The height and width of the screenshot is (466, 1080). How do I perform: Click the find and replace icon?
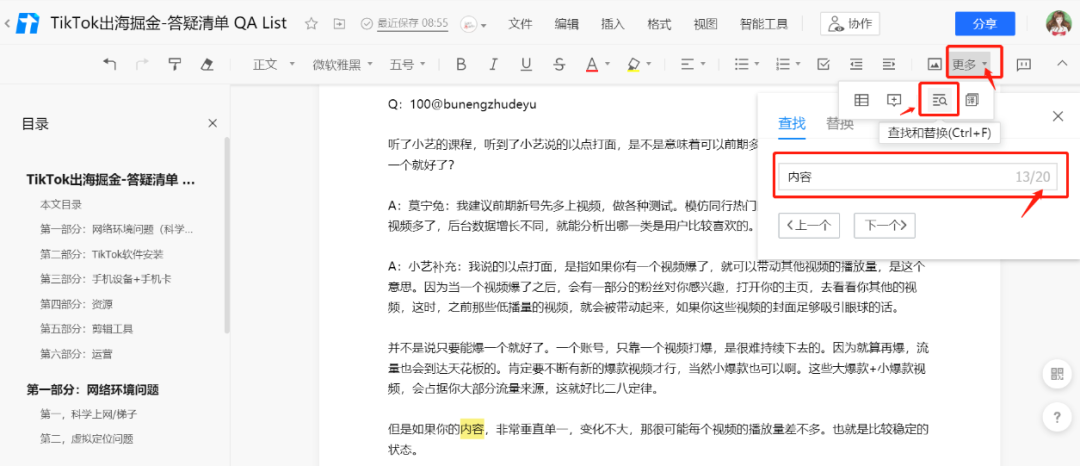point(939,100)
